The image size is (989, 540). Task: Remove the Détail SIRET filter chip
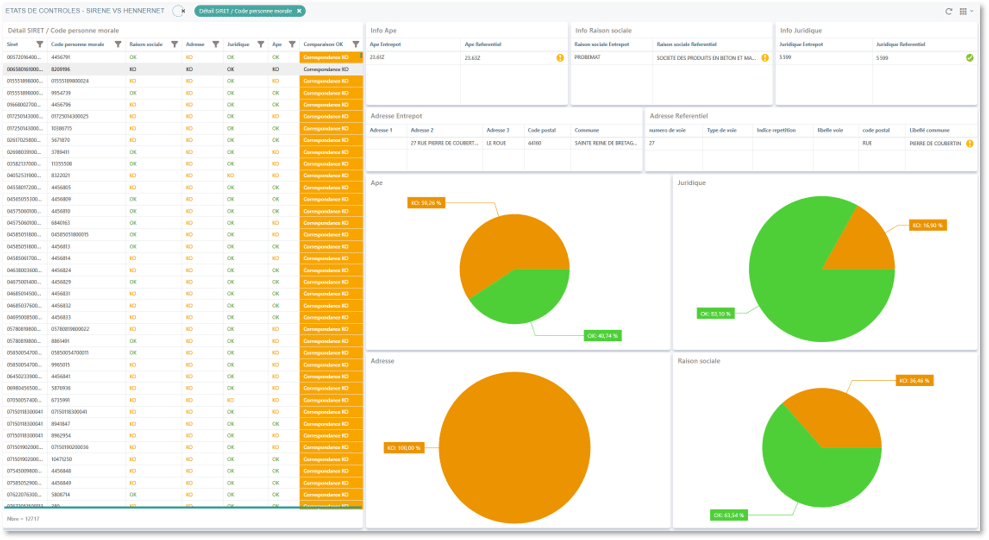coord(299,11)
